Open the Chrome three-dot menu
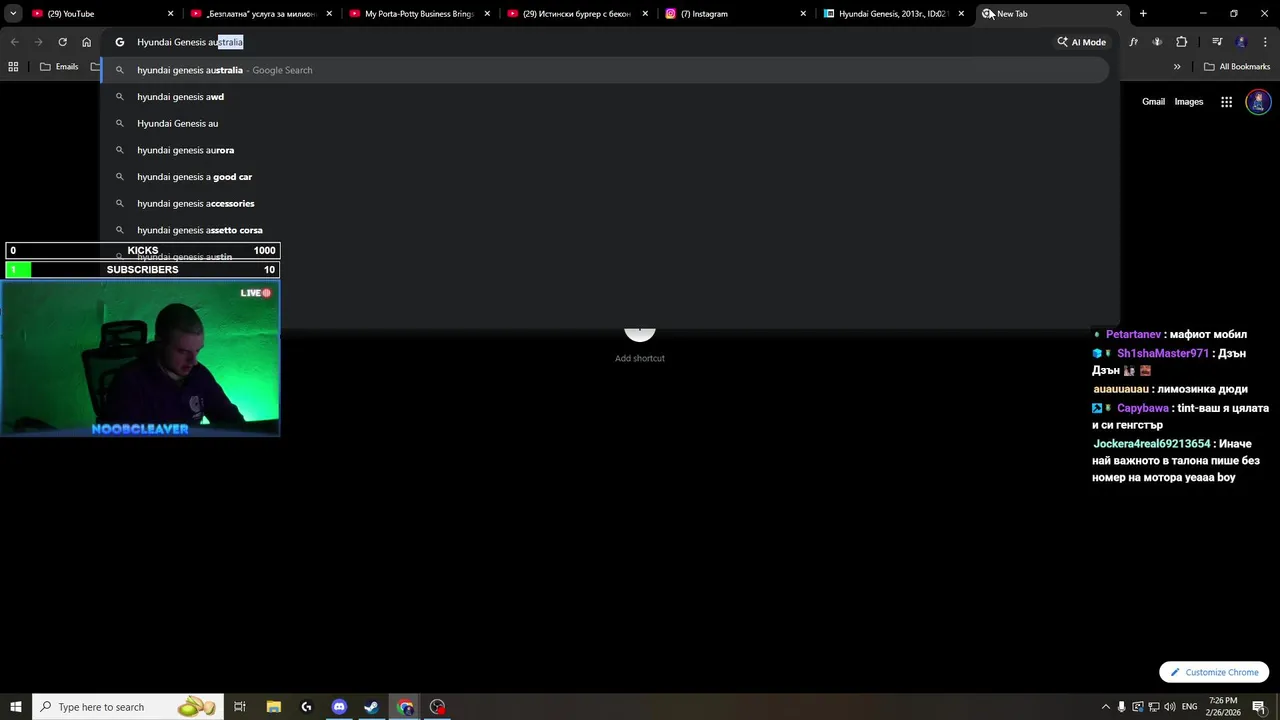The height and width of the screenshot is (720, 1280). pyautogui.click(x=1265, y=42)
